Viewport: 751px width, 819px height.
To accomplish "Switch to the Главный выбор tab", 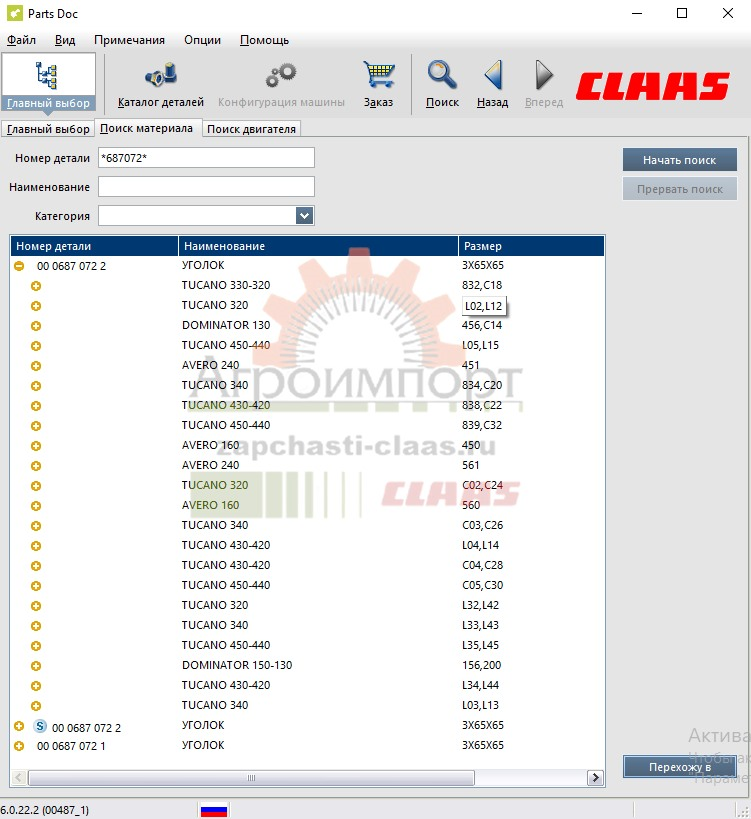I will pyautogui.click(x=48, y=129).
